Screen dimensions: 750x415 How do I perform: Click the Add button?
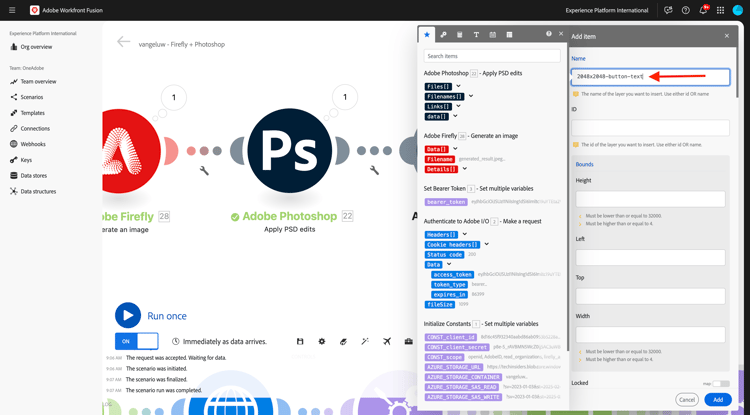(x=718, y=400)
